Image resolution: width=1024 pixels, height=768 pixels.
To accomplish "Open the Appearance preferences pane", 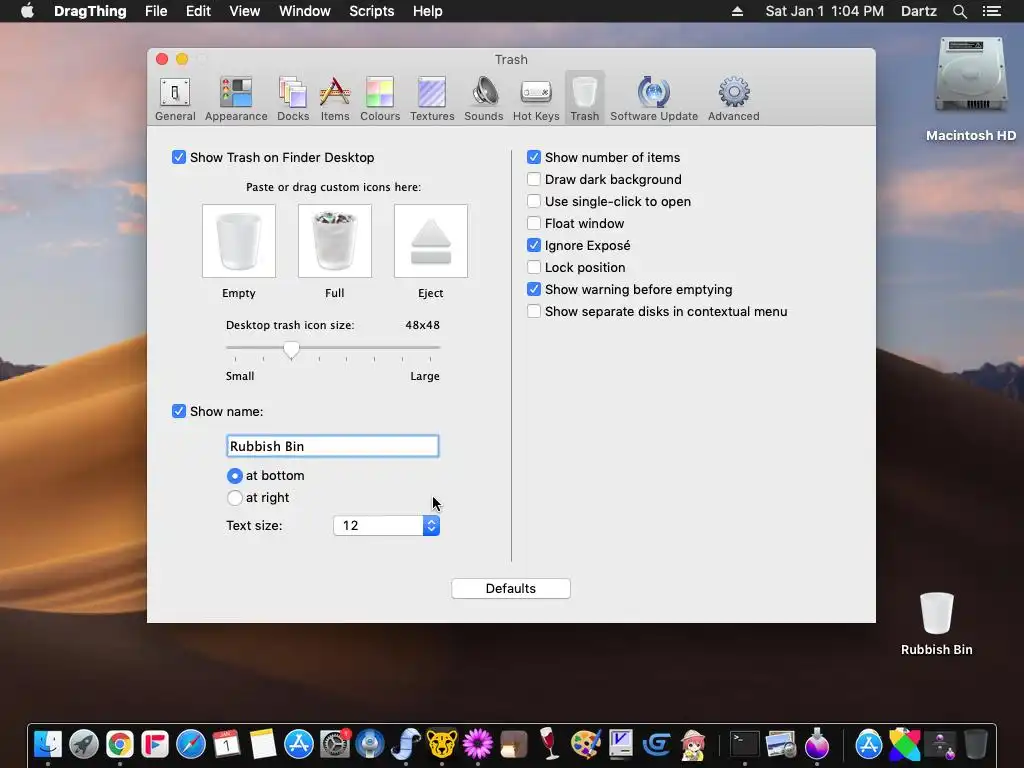I will (236, 99).
